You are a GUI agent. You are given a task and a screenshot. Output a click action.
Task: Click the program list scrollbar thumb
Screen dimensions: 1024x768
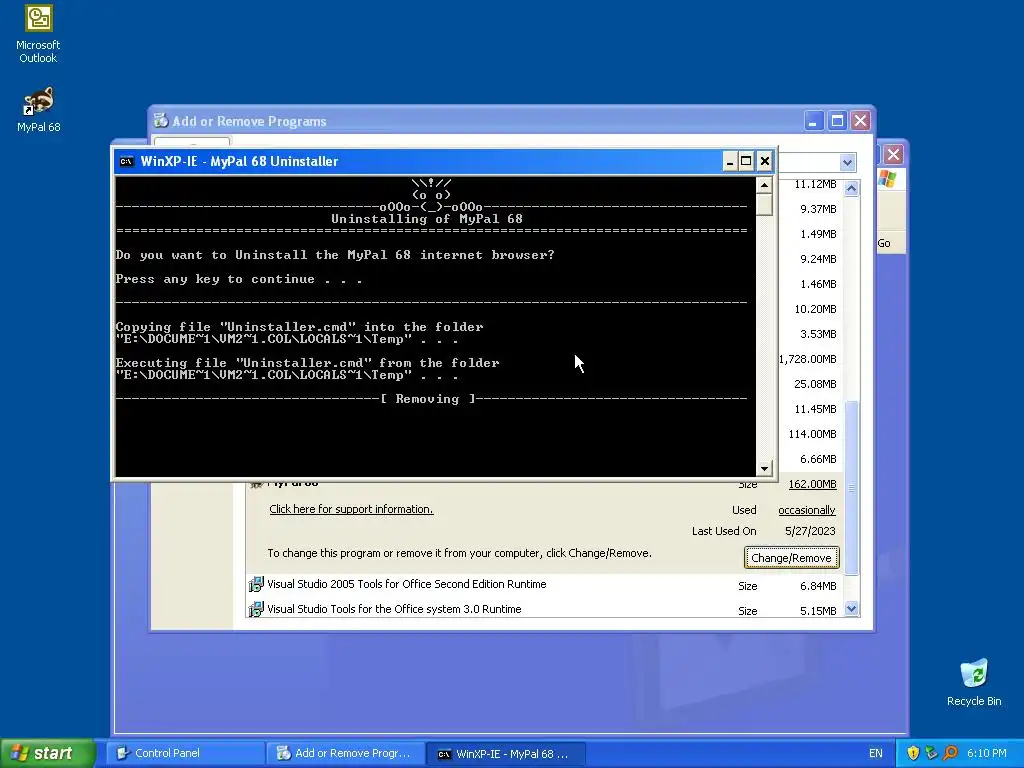tap(851, 488)
